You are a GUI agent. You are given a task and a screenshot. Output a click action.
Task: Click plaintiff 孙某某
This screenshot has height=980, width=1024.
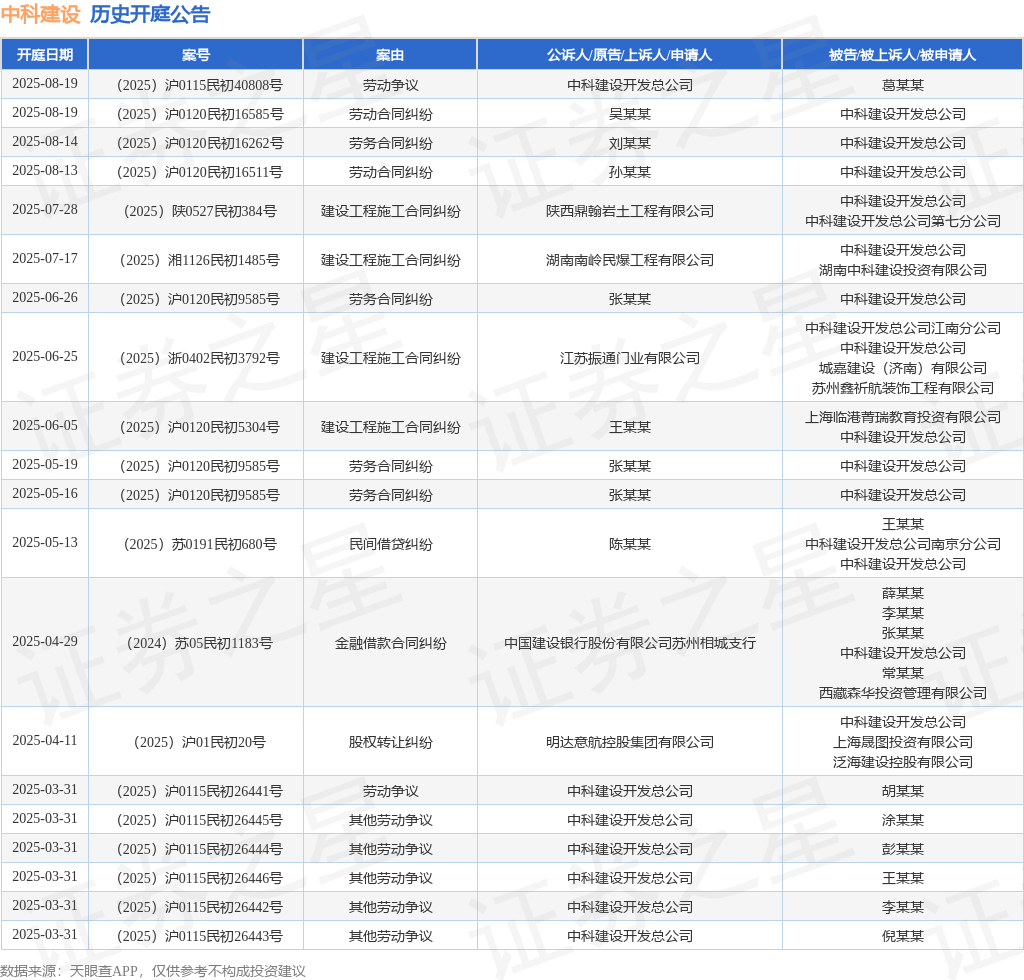point(630,172)
